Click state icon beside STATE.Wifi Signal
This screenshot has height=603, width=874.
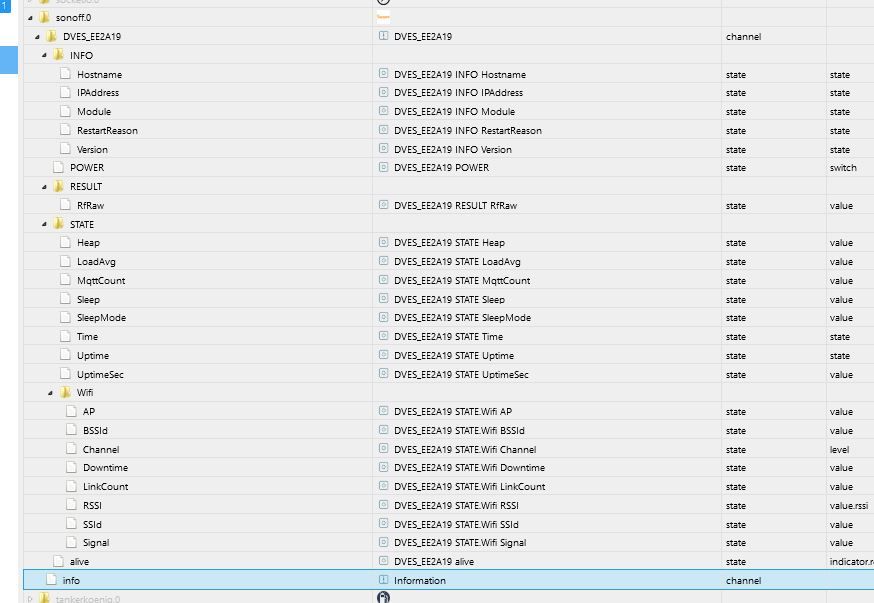pyautogui.click(x=383, y=542)
